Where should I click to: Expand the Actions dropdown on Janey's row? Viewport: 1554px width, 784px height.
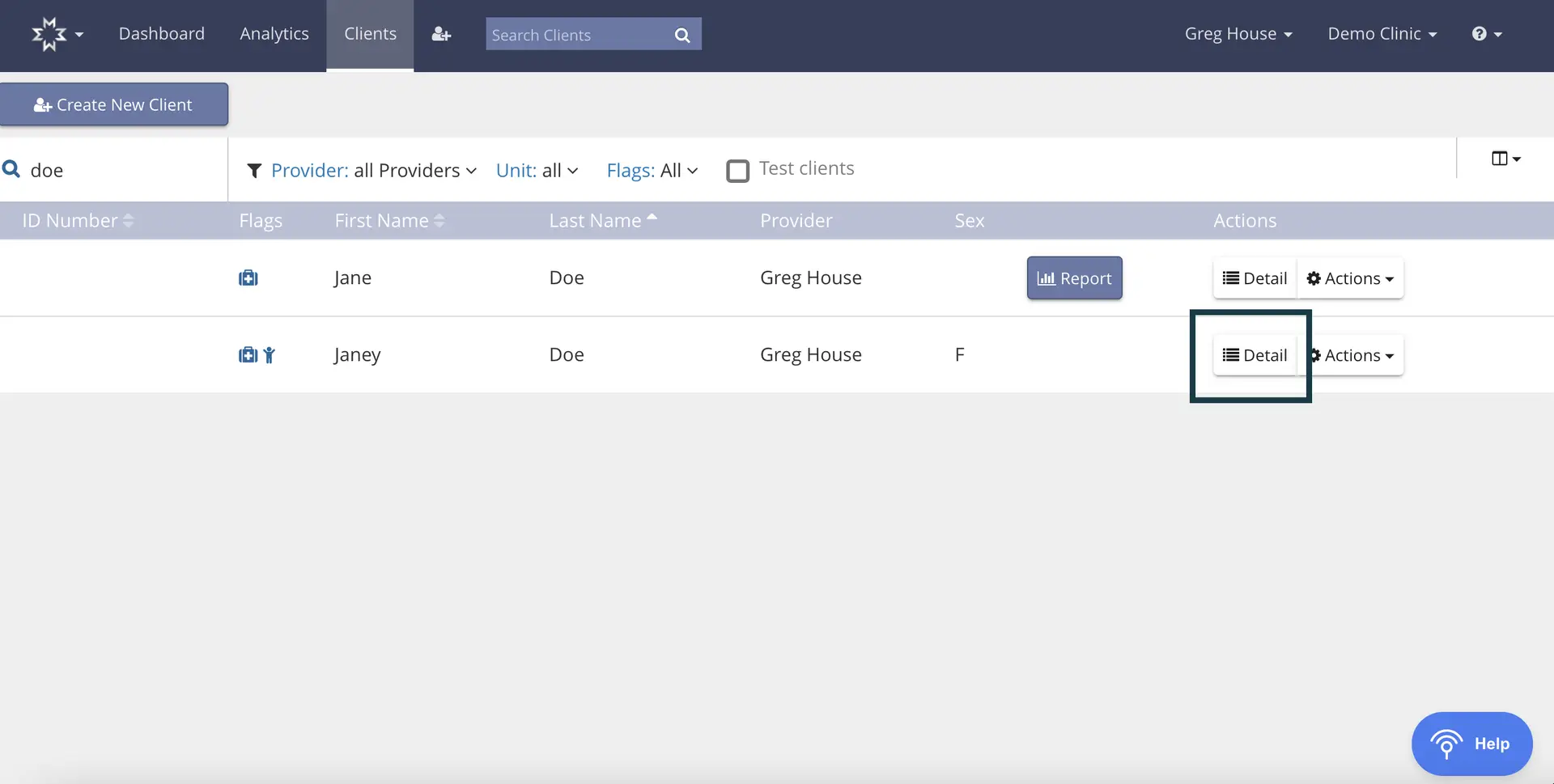coord(1352,355)
